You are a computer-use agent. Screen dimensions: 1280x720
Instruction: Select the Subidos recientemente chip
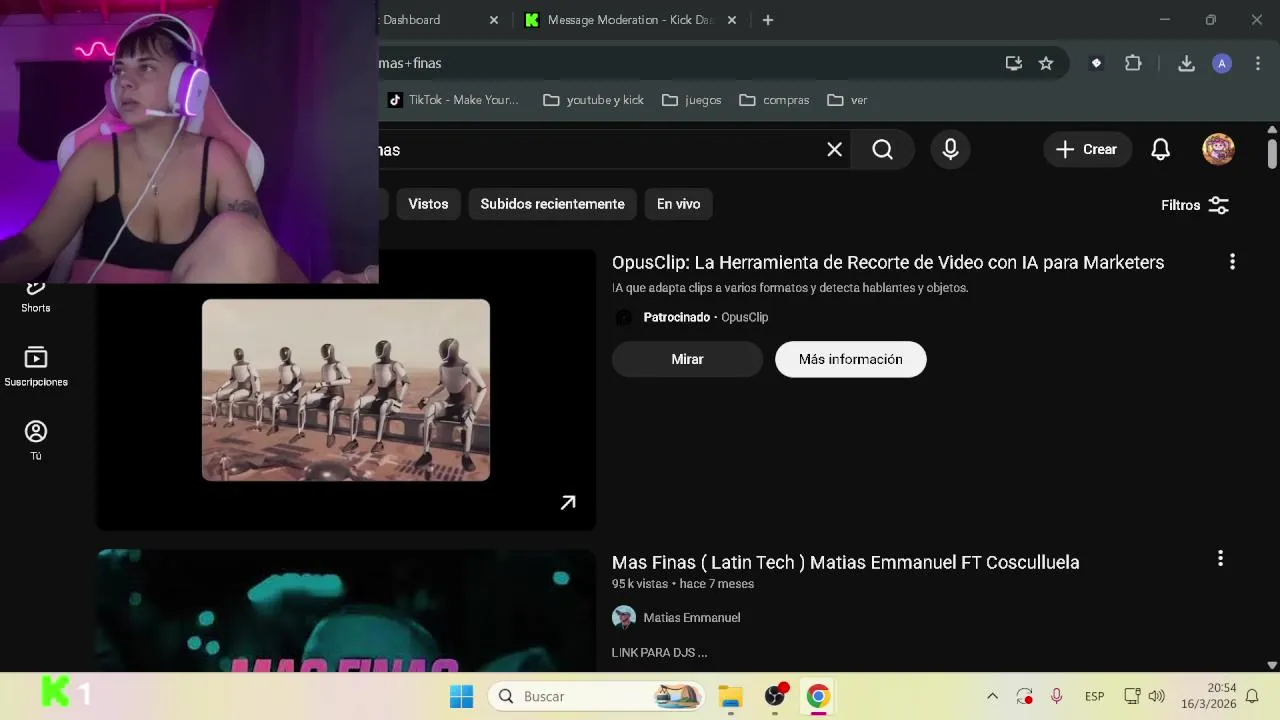click(x=552, y=204)
